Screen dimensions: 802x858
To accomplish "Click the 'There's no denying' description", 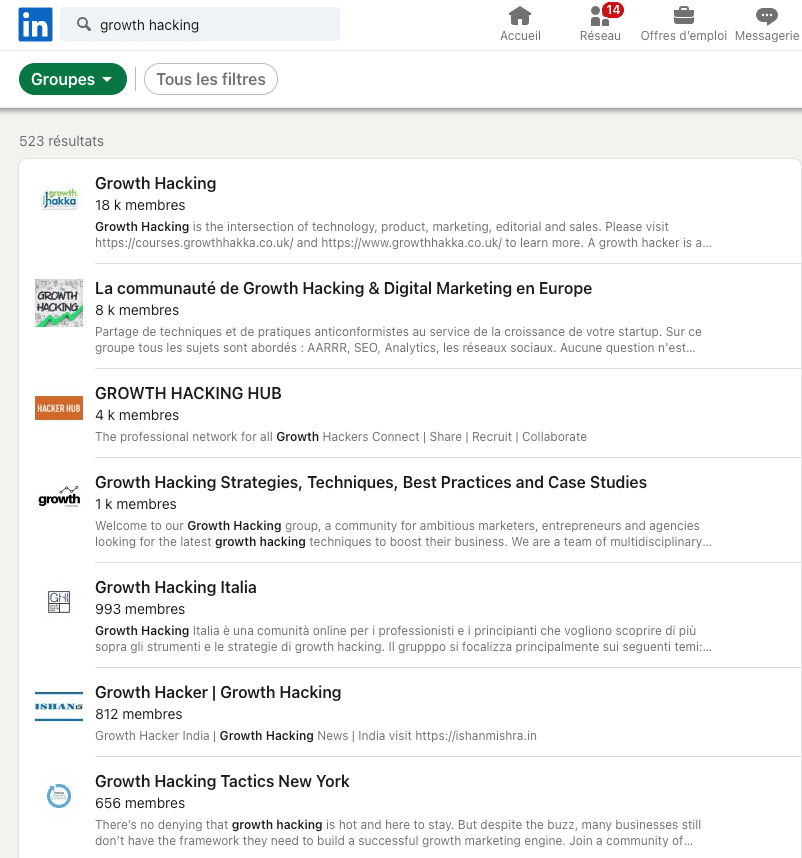I will (x=398, y=833).
